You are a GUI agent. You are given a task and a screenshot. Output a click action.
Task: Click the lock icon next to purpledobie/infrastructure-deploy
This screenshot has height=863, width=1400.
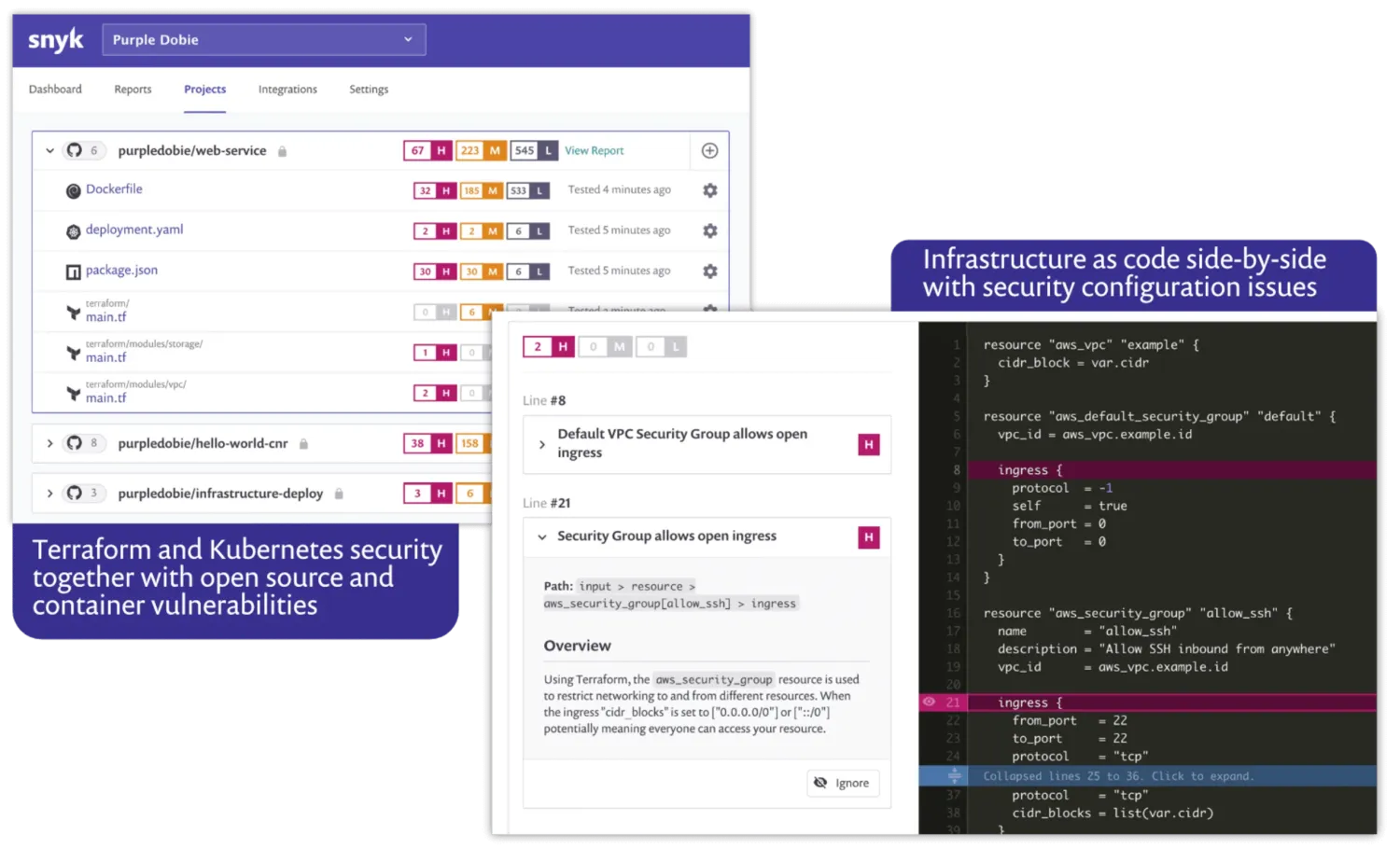pyautogui.click(x=339, y=494)
